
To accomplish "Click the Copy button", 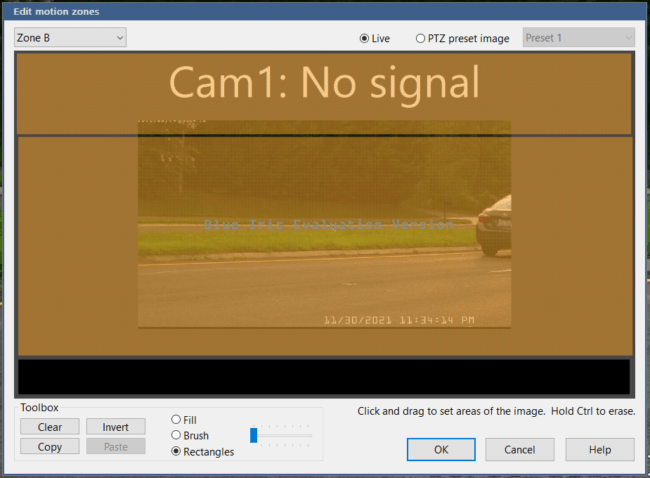I will [x=50, y=446].
